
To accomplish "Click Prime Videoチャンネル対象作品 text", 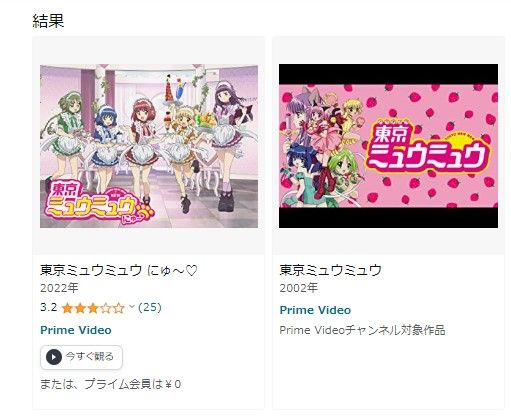I will pos(362,330).
